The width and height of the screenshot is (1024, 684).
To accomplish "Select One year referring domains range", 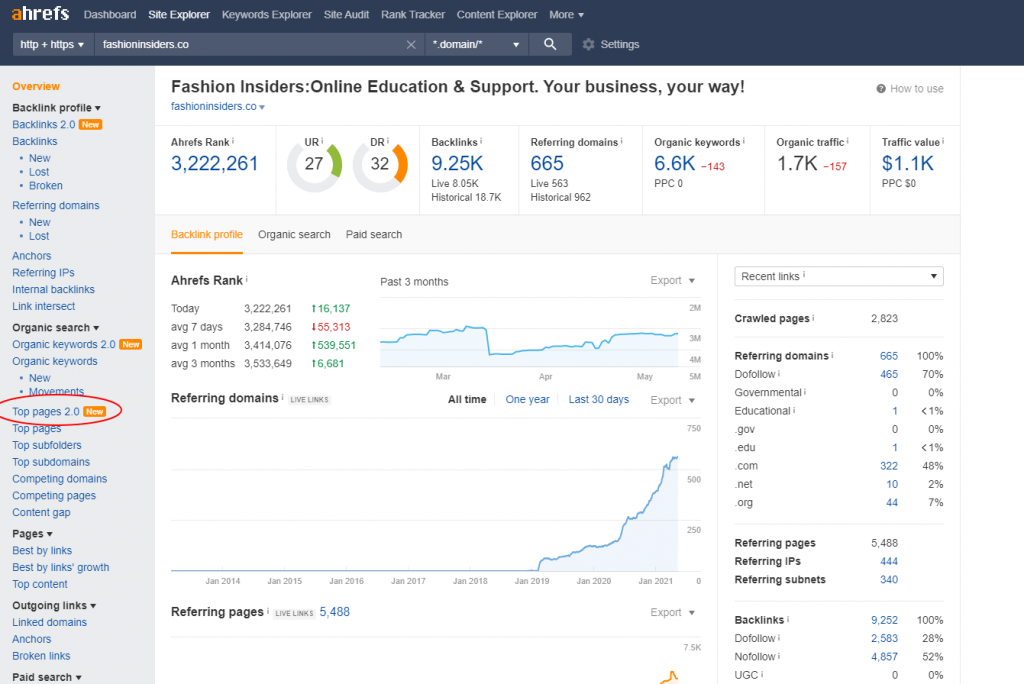I will click(x=527, y=400).
